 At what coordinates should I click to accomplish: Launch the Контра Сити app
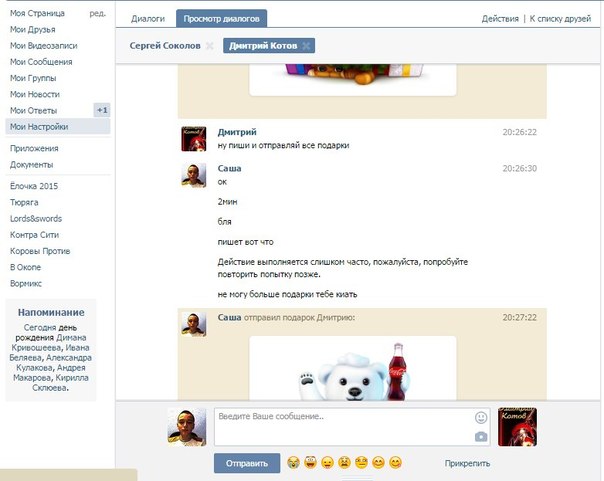click(35, 235)
